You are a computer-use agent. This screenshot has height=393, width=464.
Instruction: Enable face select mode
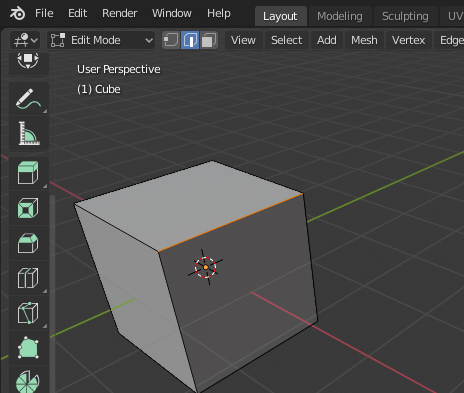tap(209, 40)
